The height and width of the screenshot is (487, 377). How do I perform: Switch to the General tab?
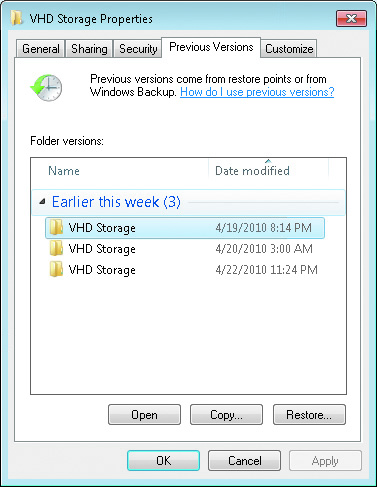[x=40, y=49]
